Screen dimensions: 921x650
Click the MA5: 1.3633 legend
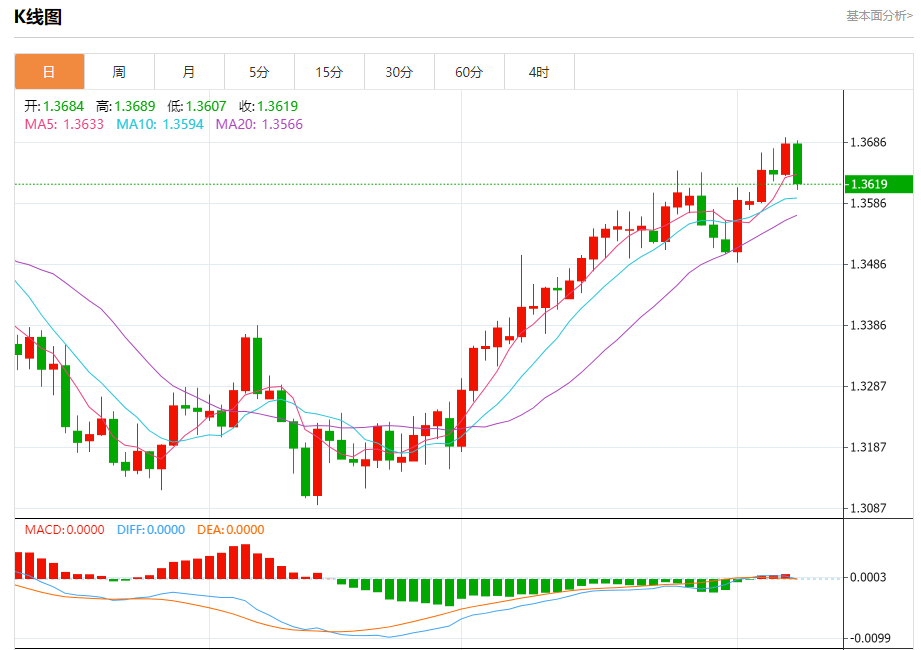[64, 124]
